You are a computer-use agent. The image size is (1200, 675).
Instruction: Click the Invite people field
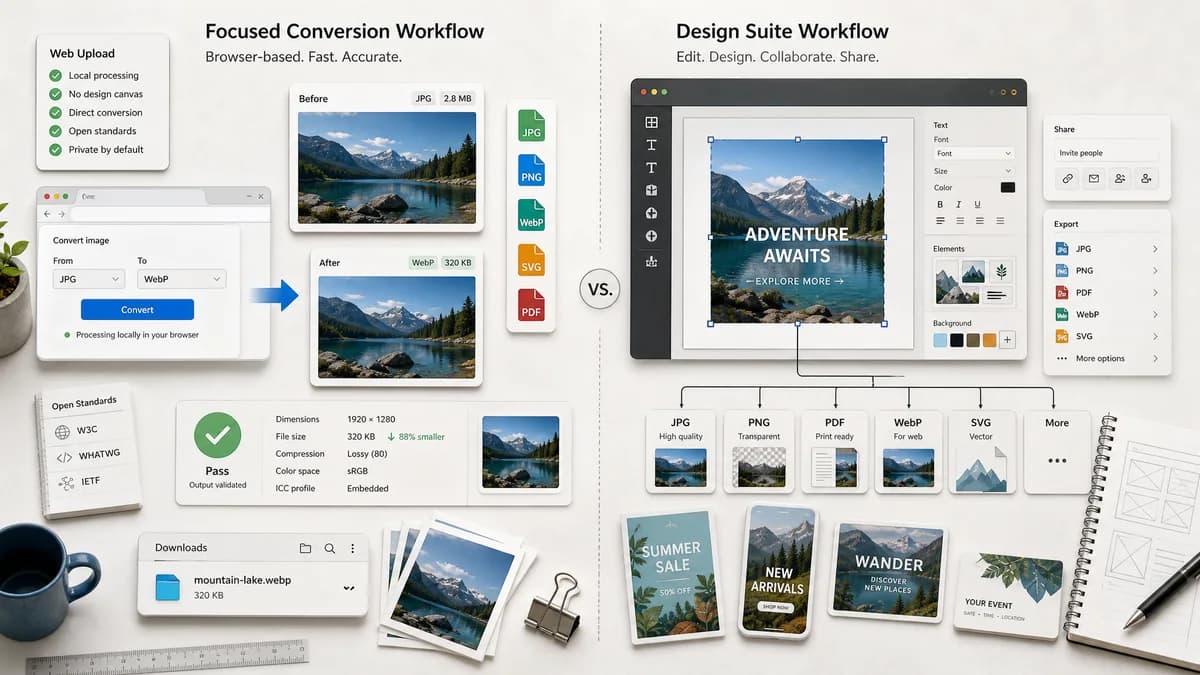click(x=1106, y=153)
